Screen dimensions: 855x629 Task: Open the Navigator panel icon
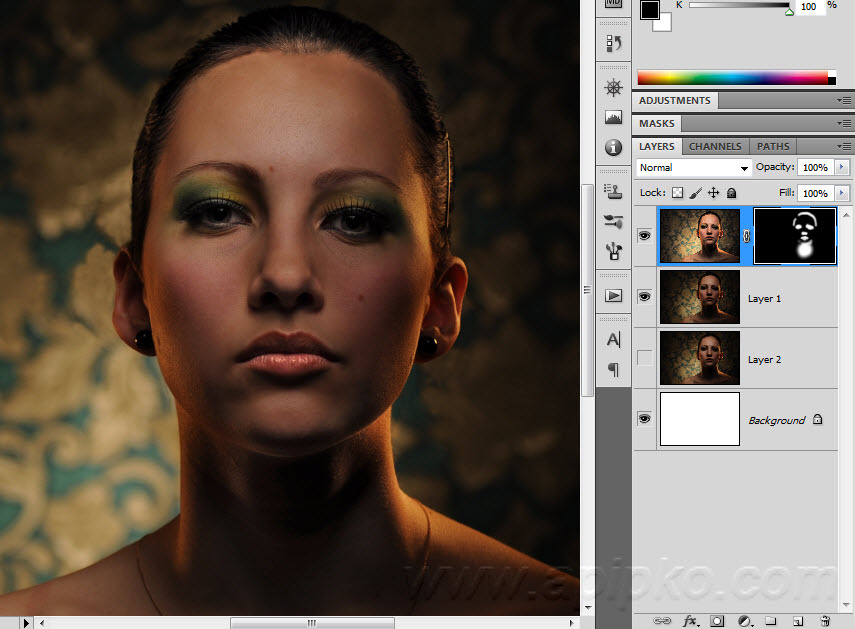click(x=614, y=88)
